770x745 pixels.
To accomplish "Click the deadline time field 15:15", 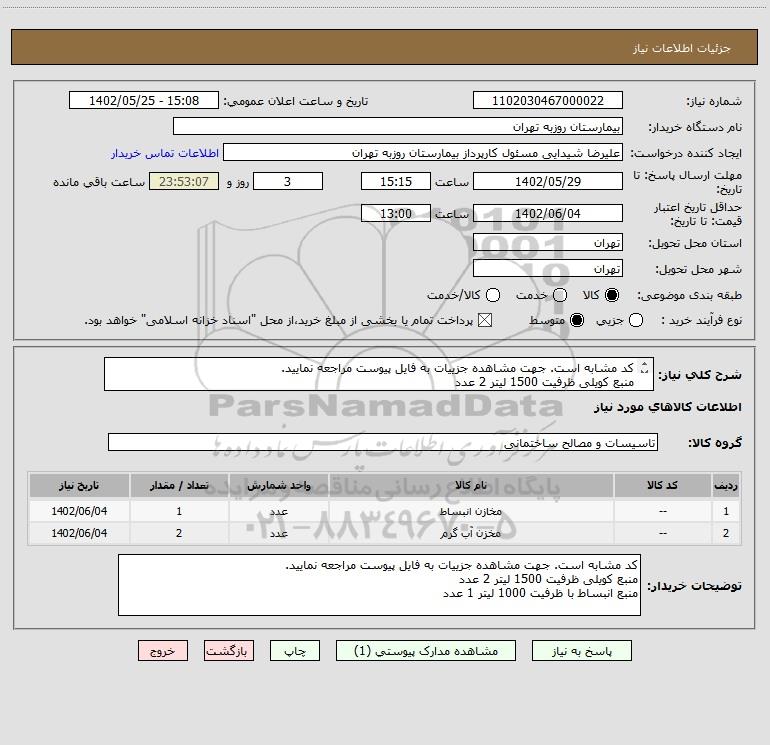I will (x=396, y=181).
